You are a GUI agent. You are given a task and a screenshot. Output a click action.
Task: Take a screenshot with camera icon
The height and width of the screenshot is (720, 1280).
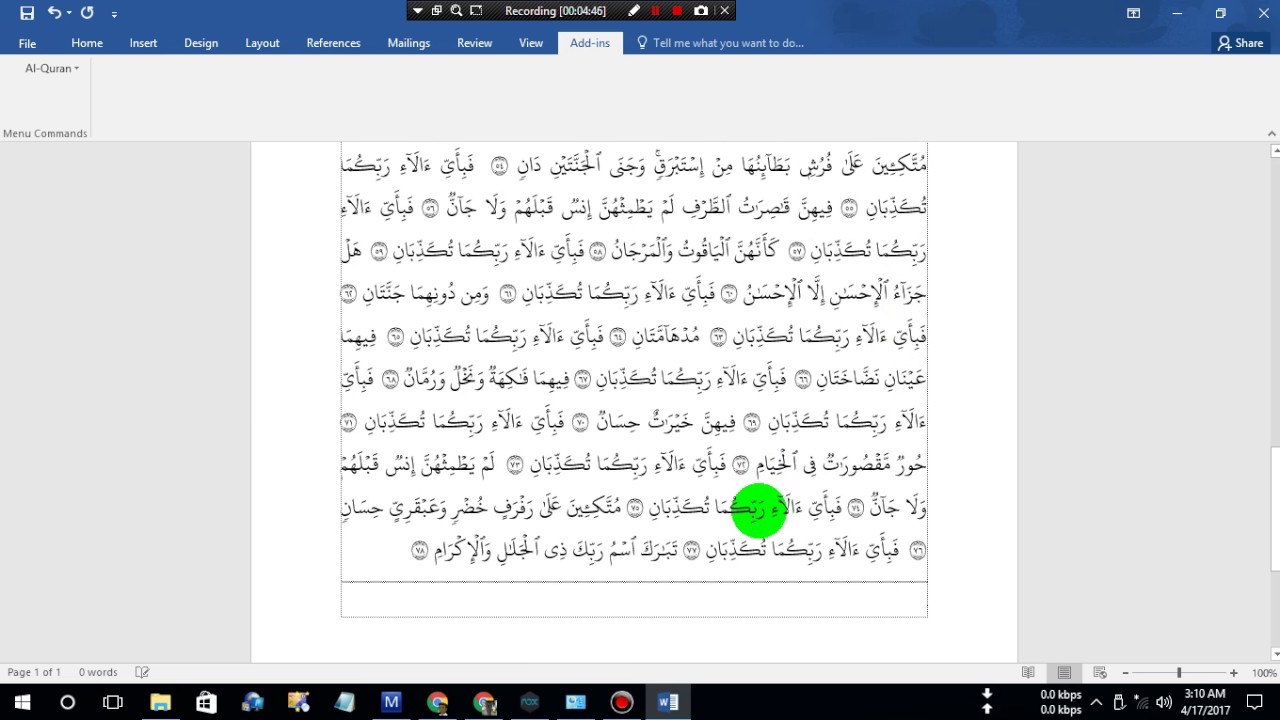tap(701, 11)
